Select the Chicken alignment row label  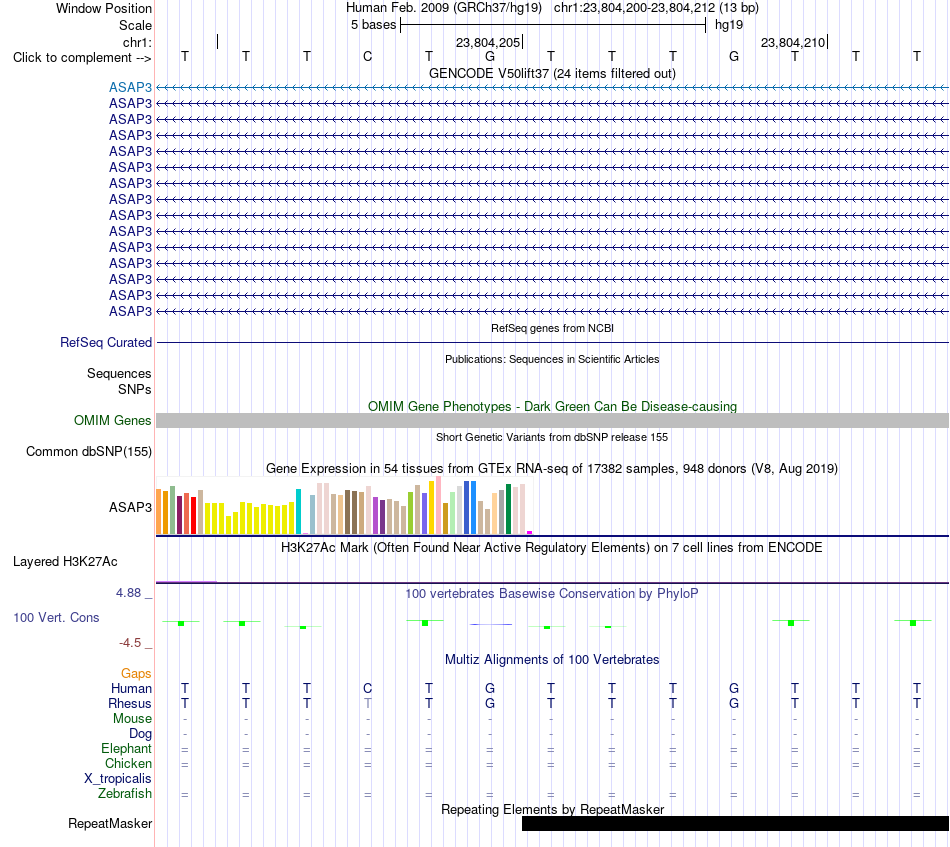point(128,763)
